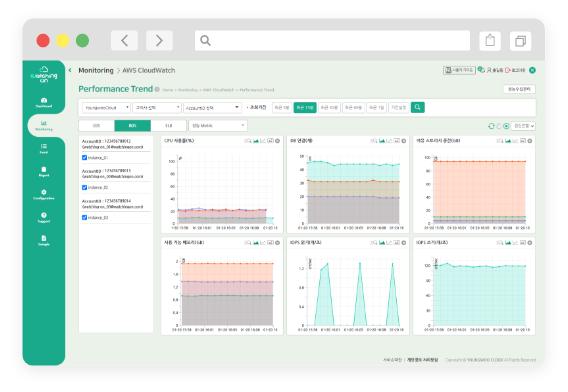The width and height of the screenshot is (568, 392).
Task: Expand the YoungwooCloud dropdown
Action: pos(106,108)
